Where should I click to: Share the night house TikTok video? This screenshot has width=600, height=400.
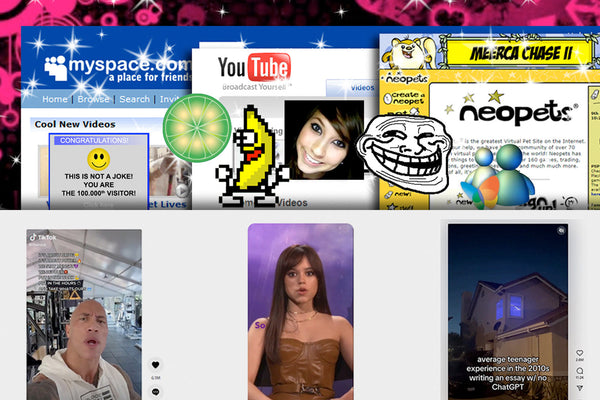[x=580, y=388]
